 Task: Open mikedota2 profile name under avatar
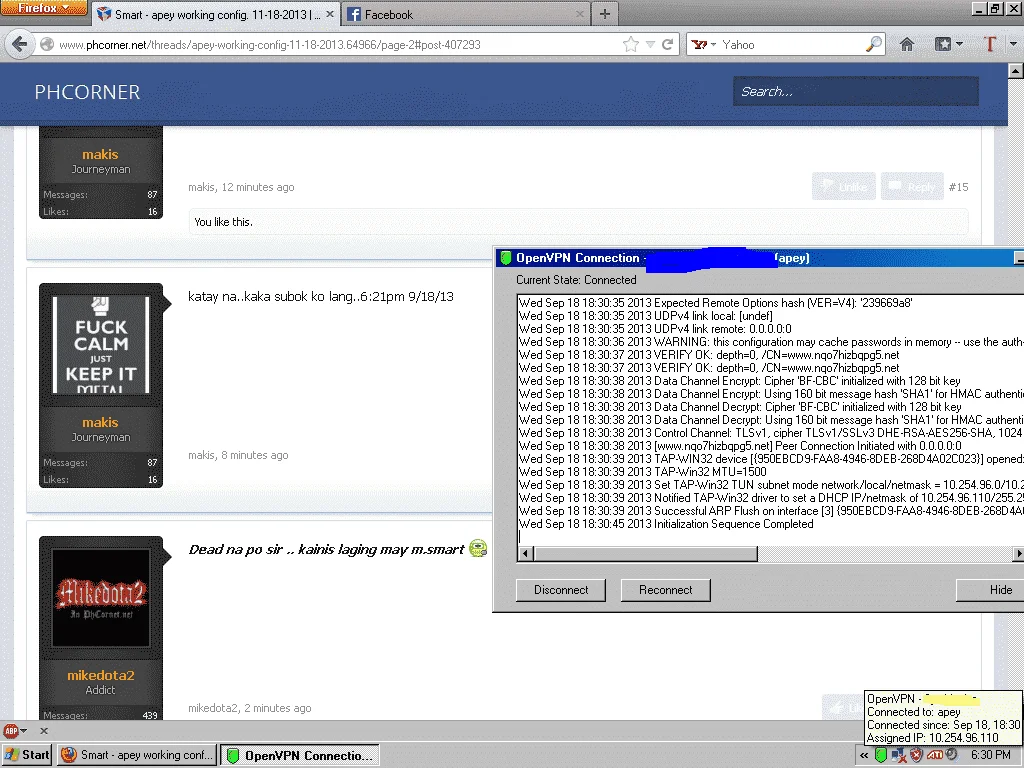click(x=101, y=675)
